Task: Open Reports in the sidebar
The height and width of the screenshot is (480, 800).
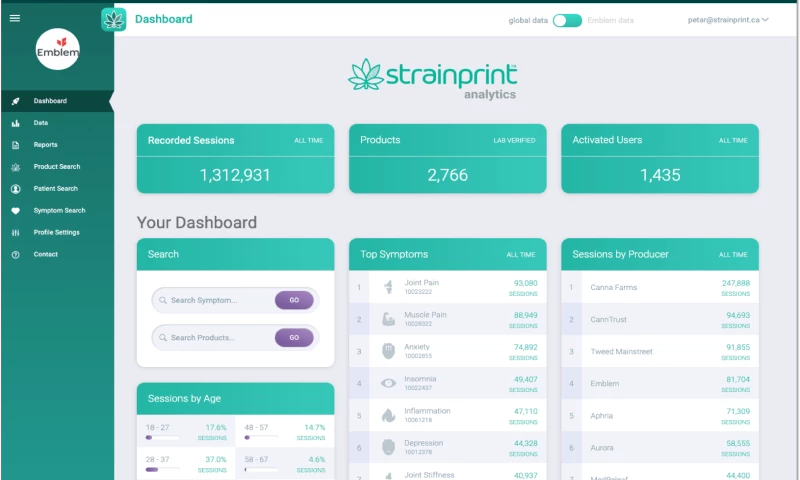Action: 57,145
